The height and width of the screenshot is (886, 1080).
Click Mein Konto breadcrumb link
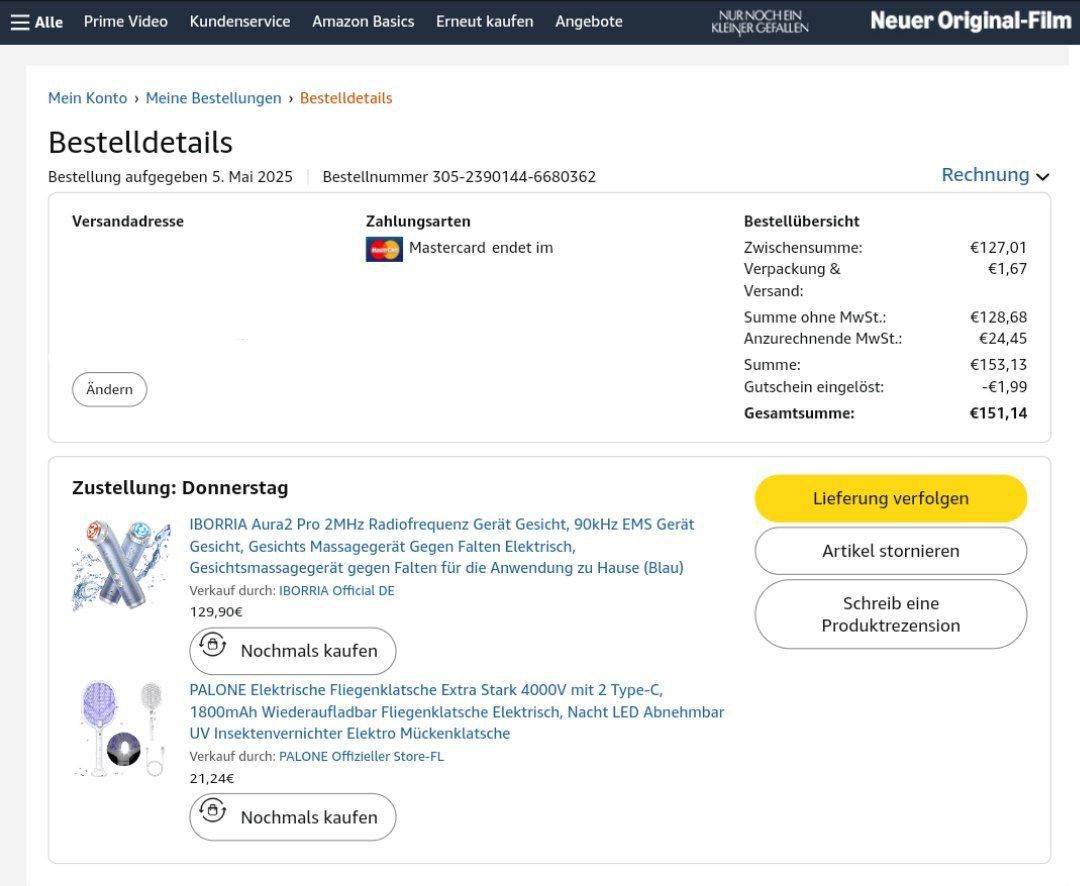pos(87,98)
